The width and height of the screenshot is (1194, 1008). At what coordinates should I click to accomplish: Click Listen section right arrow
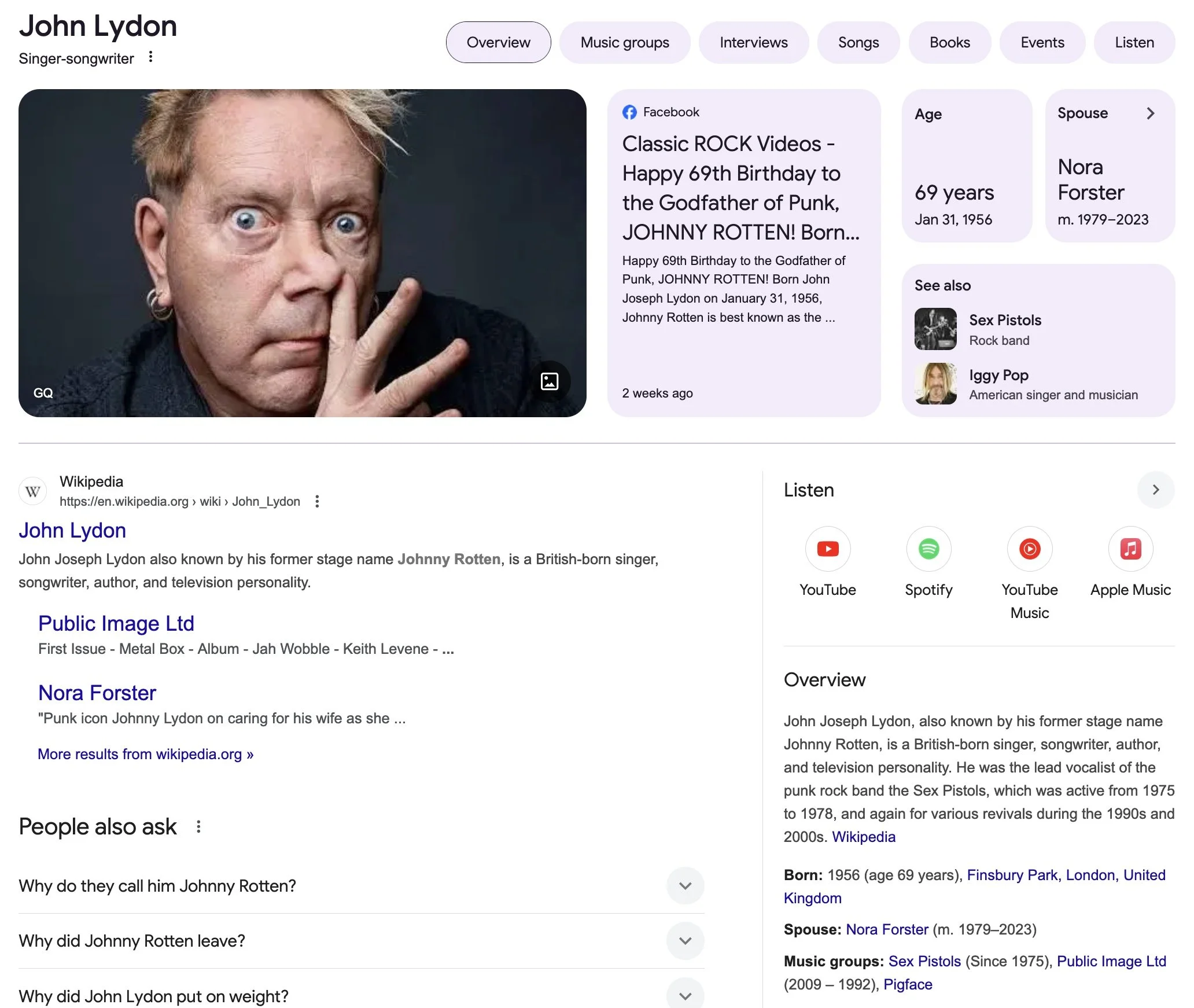1155,490
